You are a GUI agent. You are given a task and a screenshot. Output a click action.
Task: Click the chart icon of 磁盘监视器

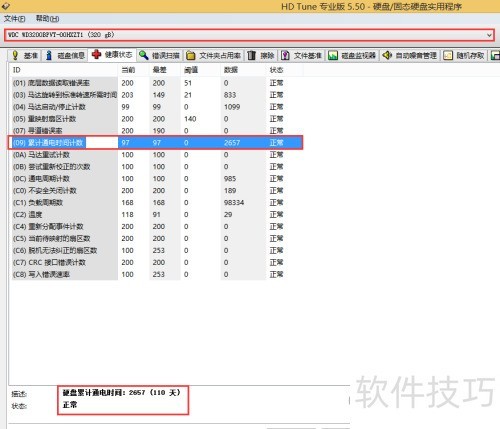point(332,55)
